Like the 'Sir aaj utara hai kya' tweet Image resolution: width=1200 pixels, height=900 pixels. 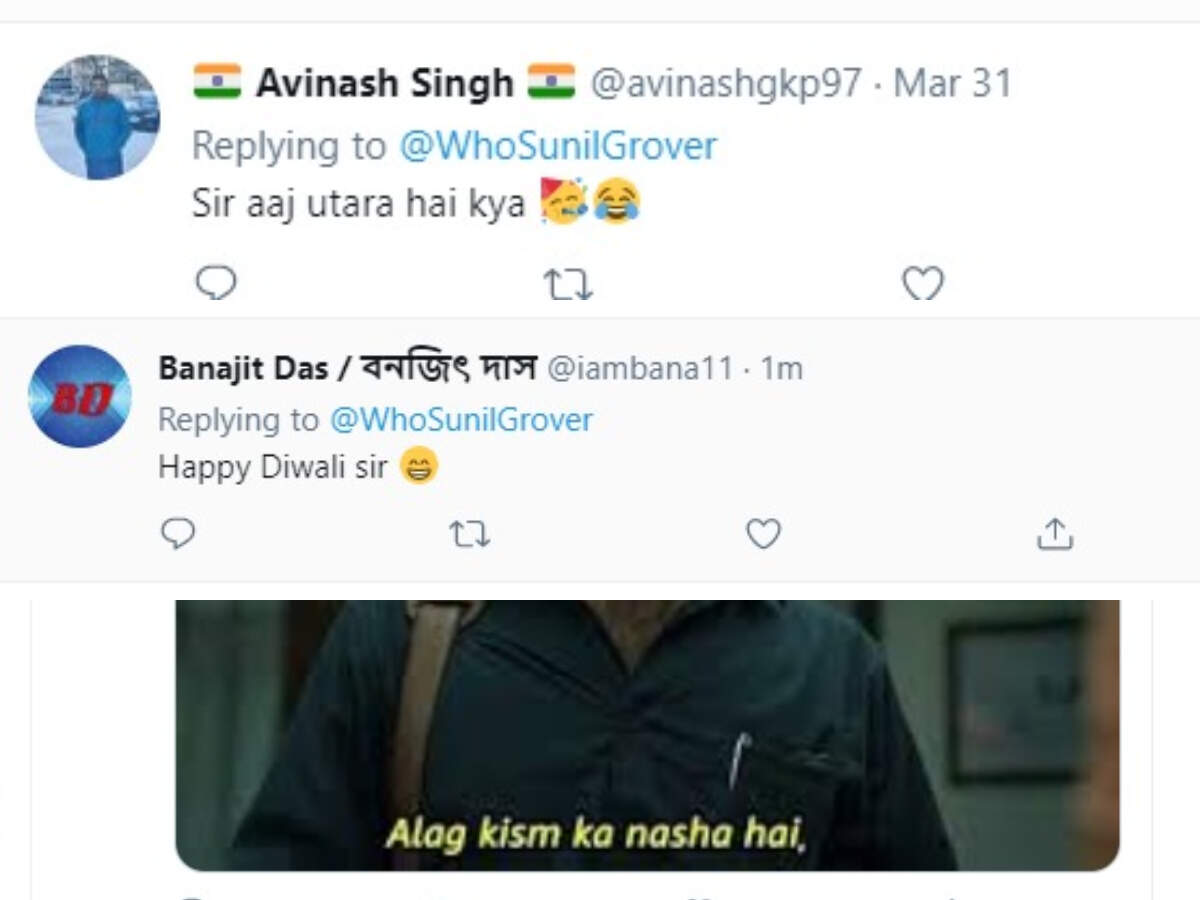click(922, 285)
